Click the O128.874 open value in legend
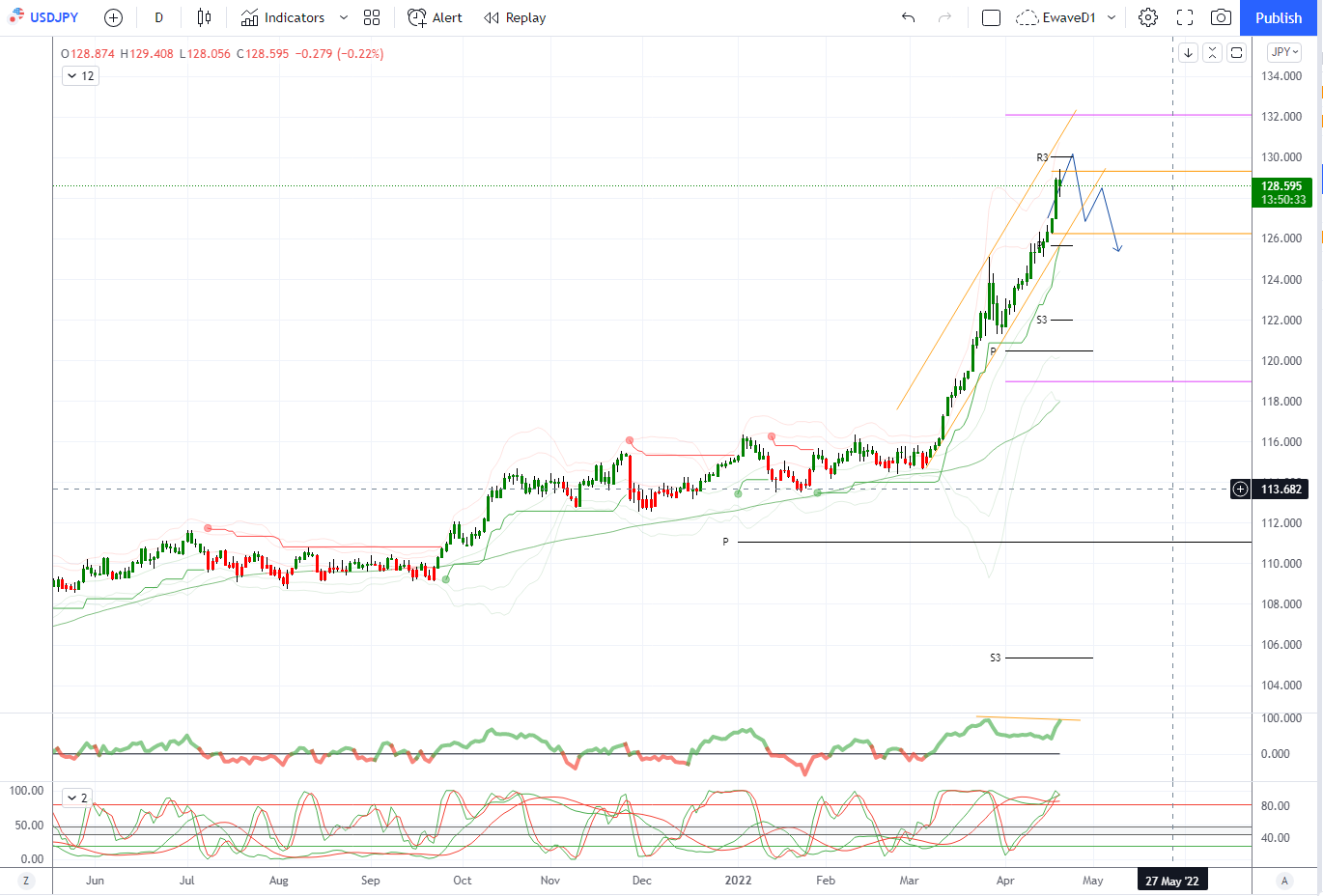 click(x=88, y=54)
